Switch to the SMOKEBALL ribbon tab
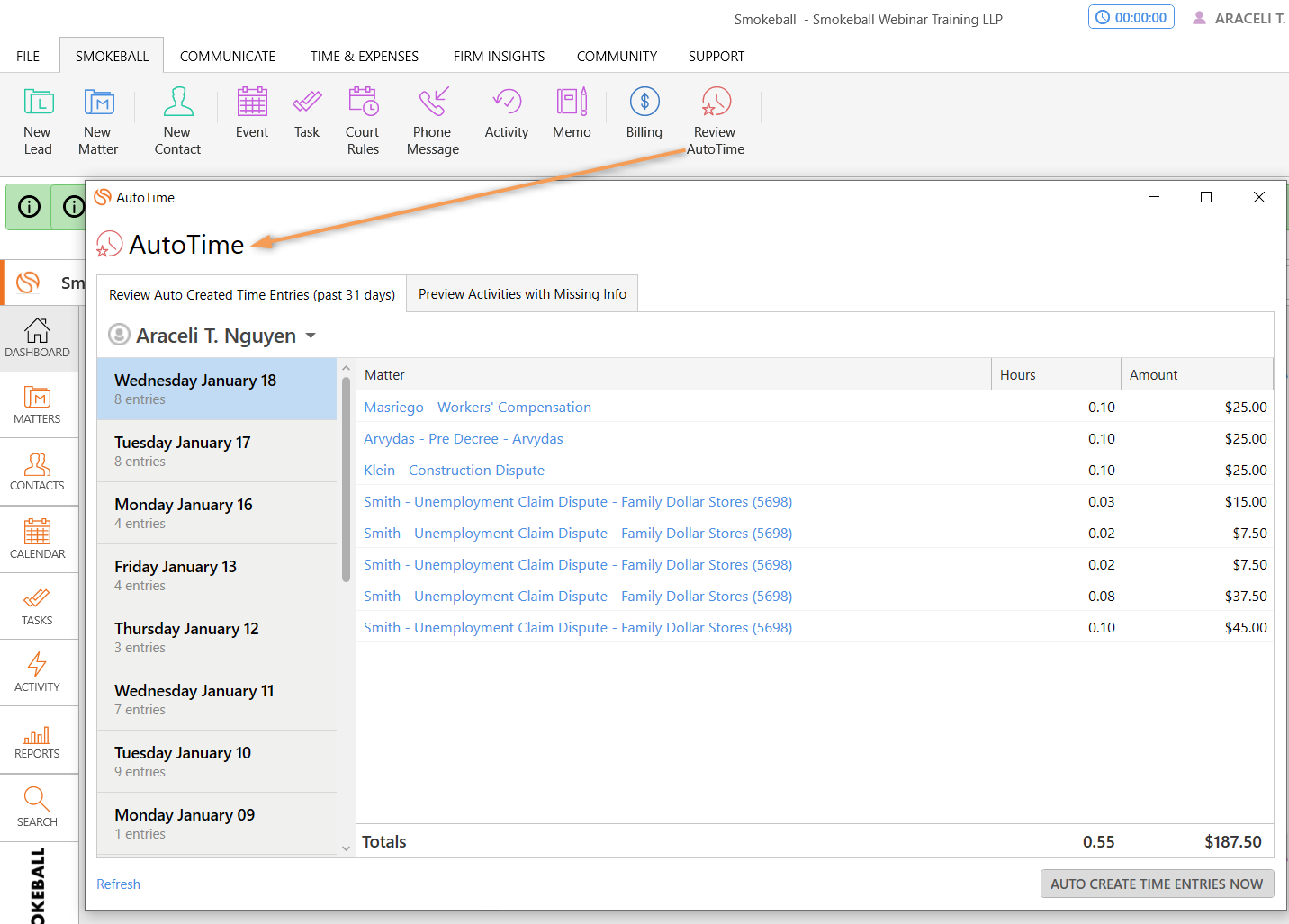1289x924 pixels. pyautogui.click(x=112, y=56)
